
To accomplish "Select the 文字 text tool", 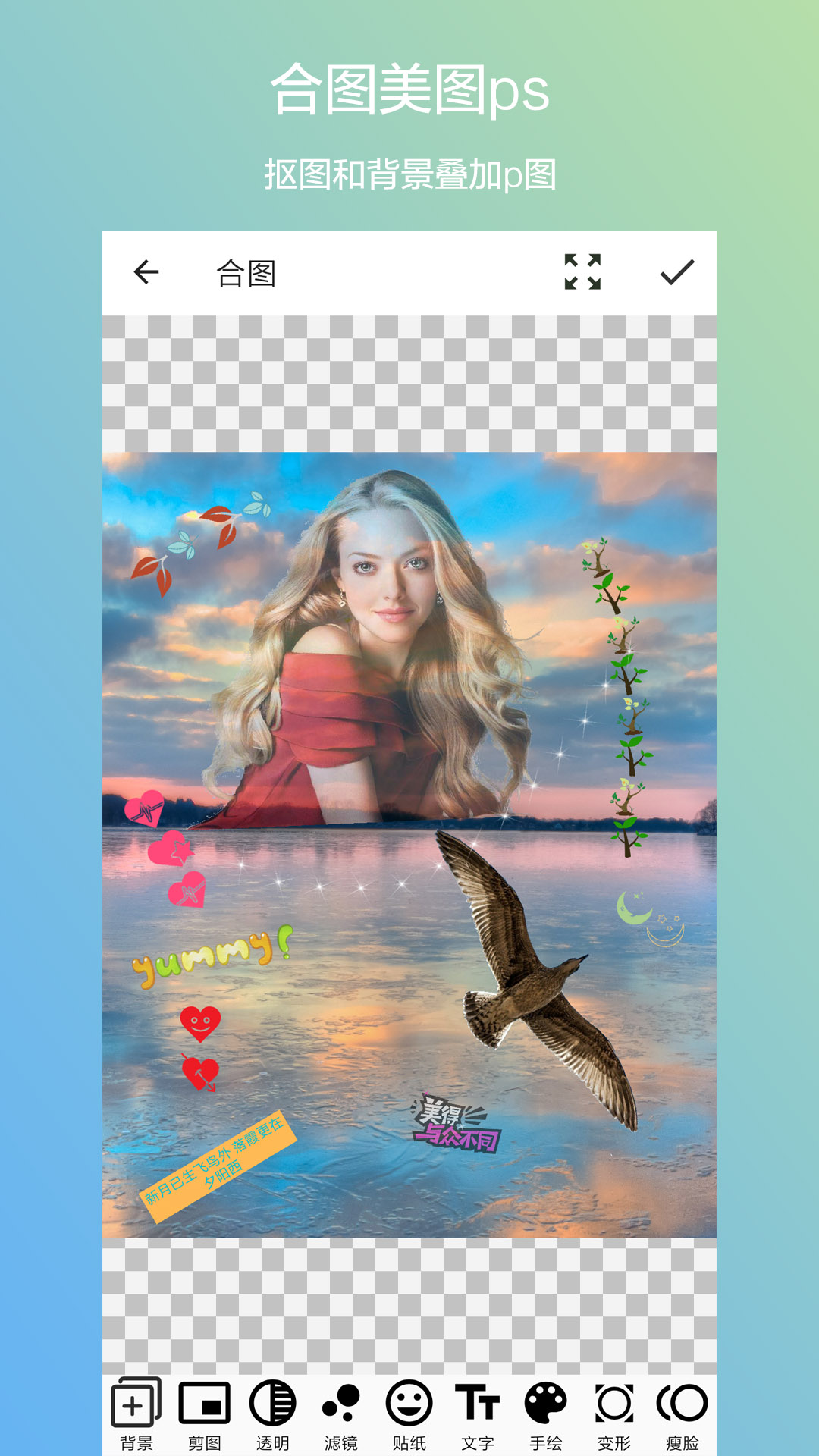I will [x=478, y=1414].
